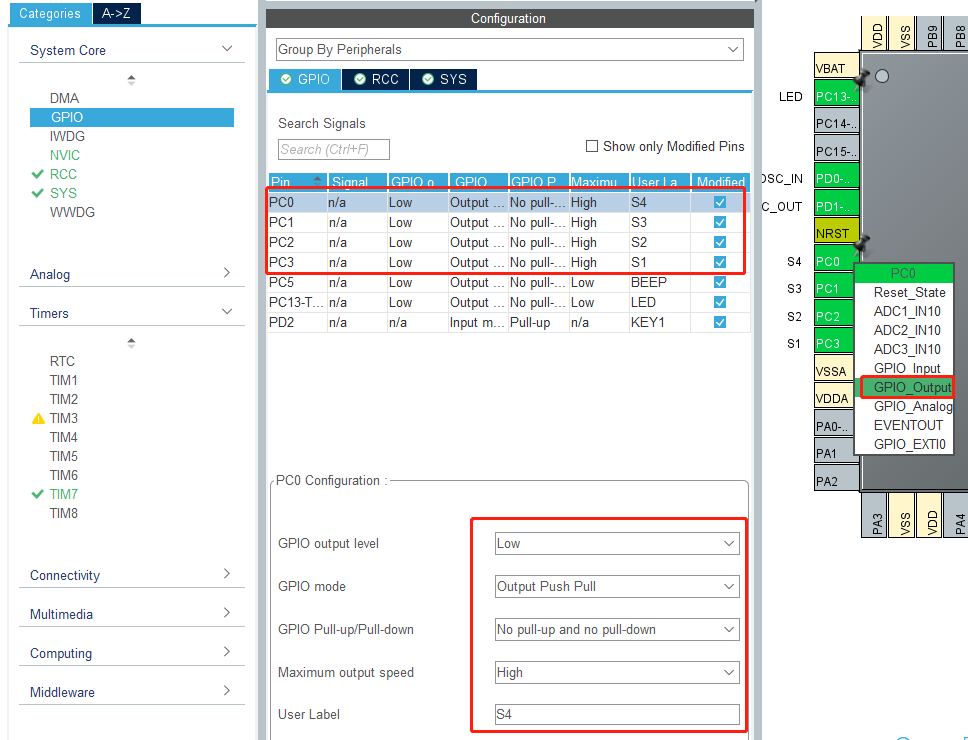The image size is (968, 740).
Task: Click the VDDA pin box
Action: point(834,398)
